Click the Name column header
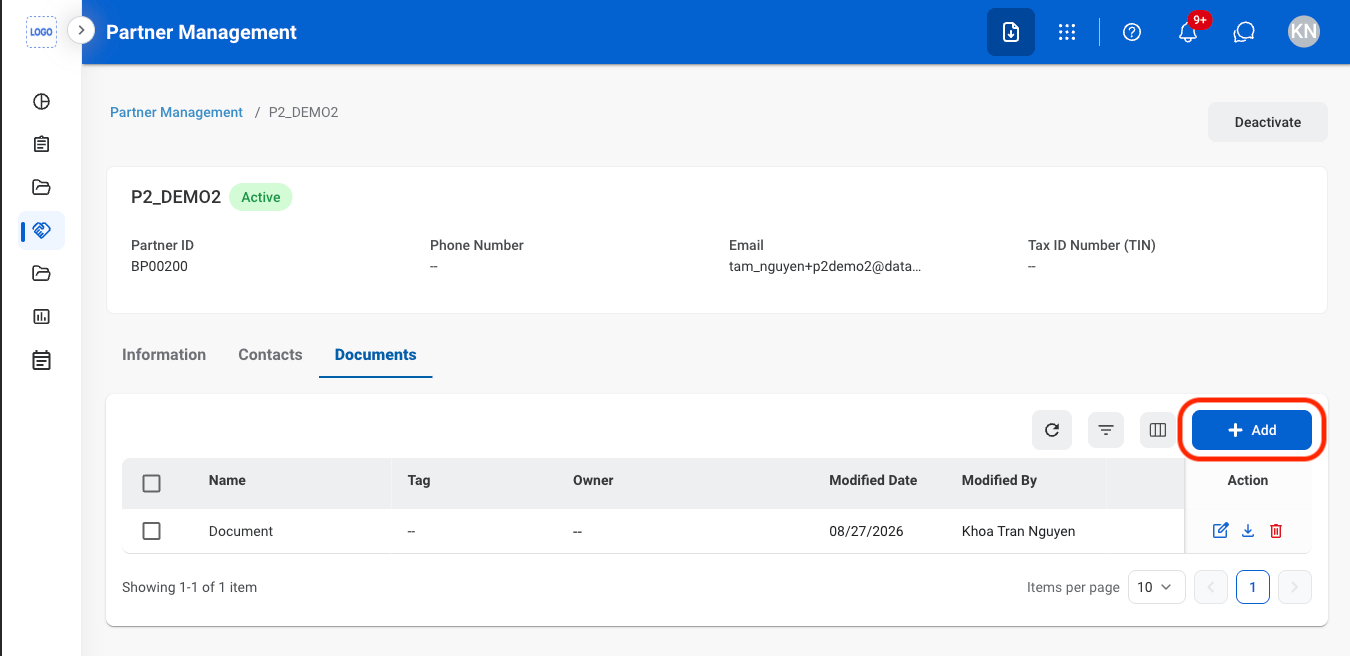Viewport: 1350px width, 656px height. [227, 480]
